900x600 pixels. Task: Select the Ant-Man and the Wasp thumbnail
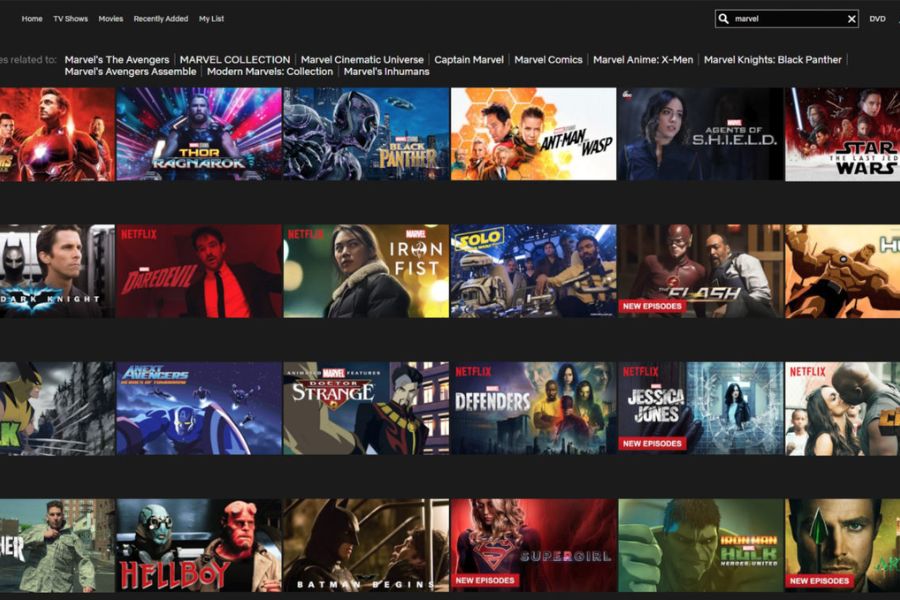533,134
